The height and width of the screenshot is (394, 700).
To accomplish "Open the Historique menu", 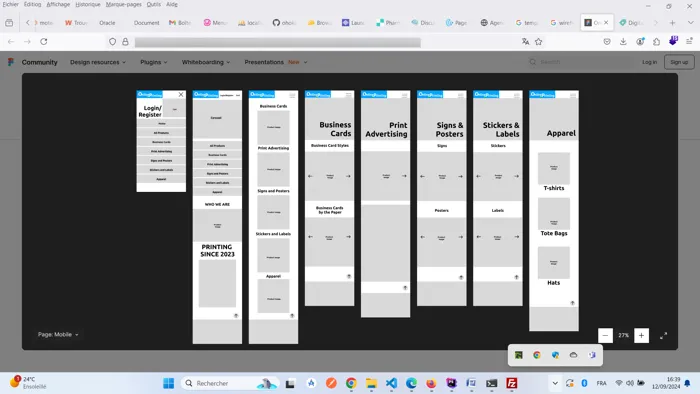I will 88,4.
